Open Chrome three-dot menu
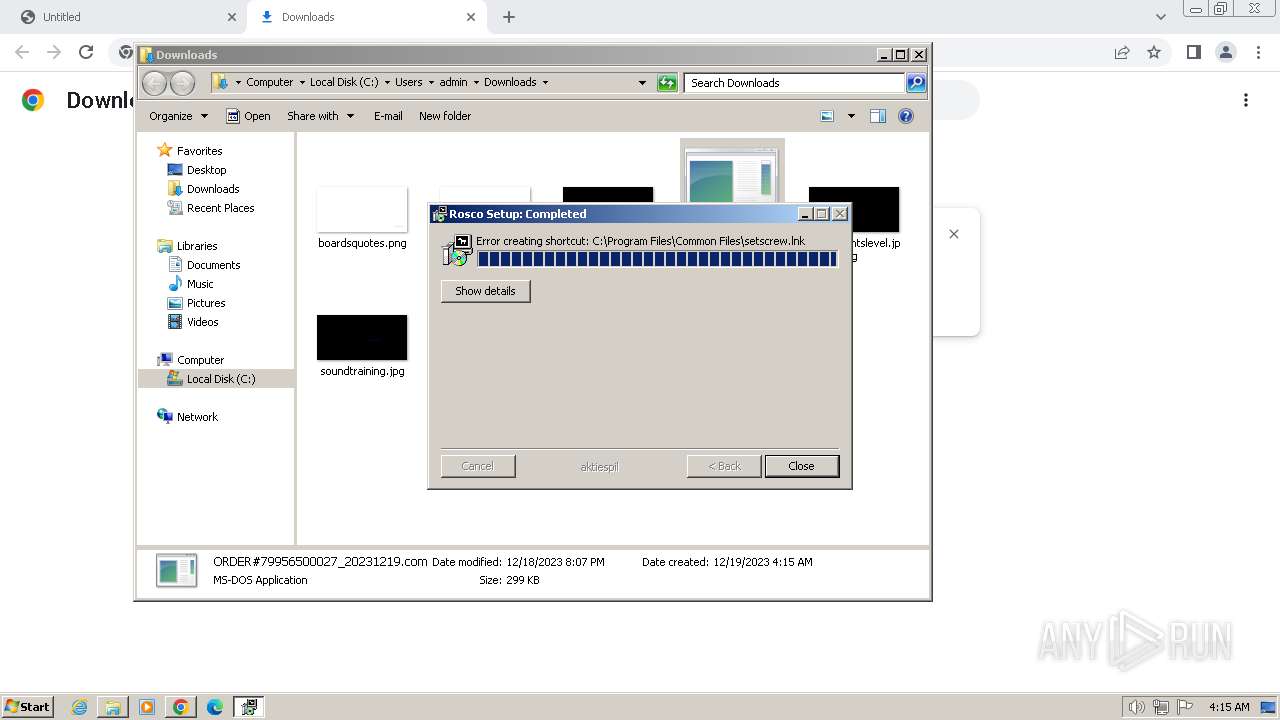The image size is (1280, 720). (1258, 52)
